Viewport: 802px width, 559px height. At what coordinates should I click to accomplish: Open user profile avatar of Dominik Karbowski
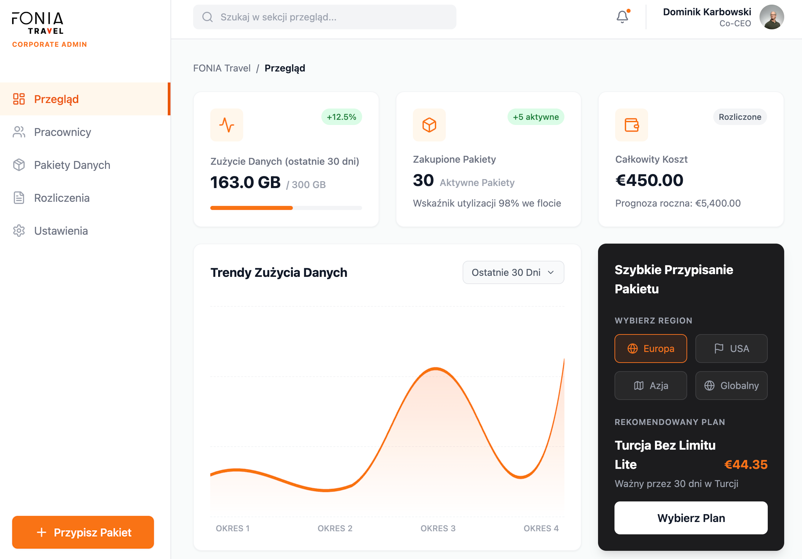coord(771,17)
